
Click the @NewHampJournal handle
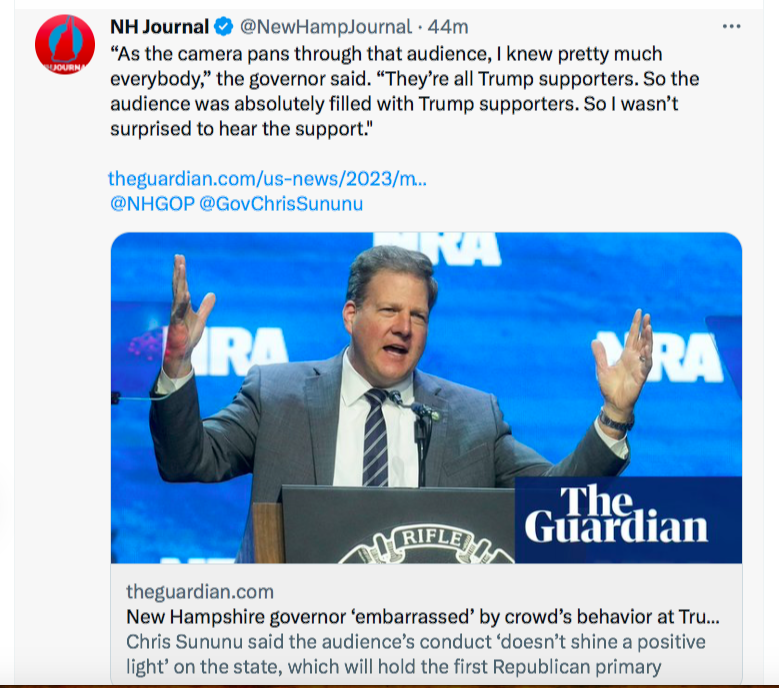(325, 26)
